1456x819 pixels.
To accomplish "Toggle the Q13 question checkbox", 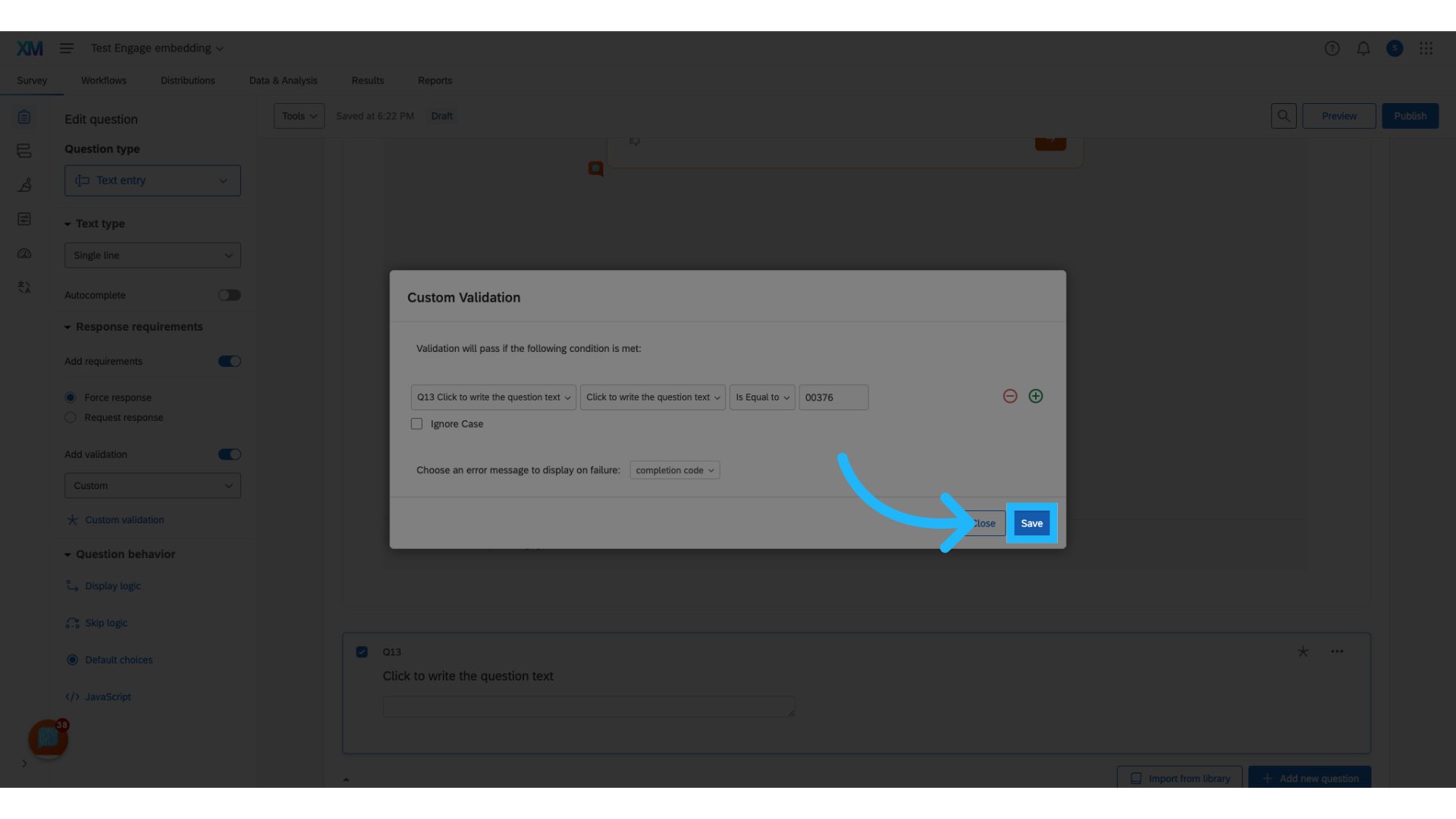I will [x=362, y=652].
